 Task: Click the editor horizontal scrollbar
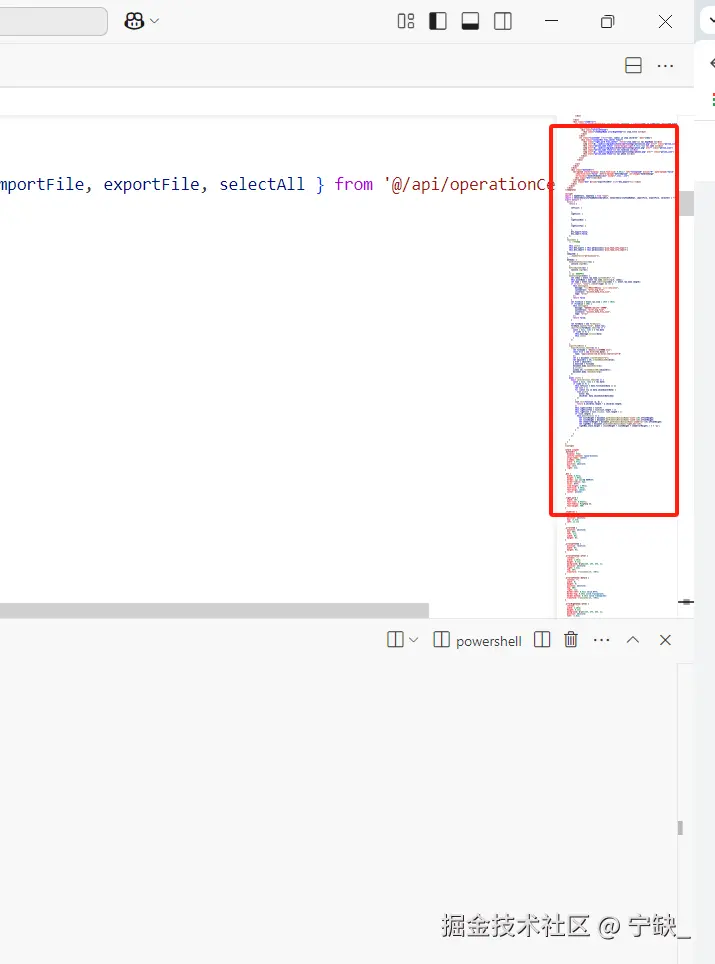pyautogui.click(x=214, y=610)
